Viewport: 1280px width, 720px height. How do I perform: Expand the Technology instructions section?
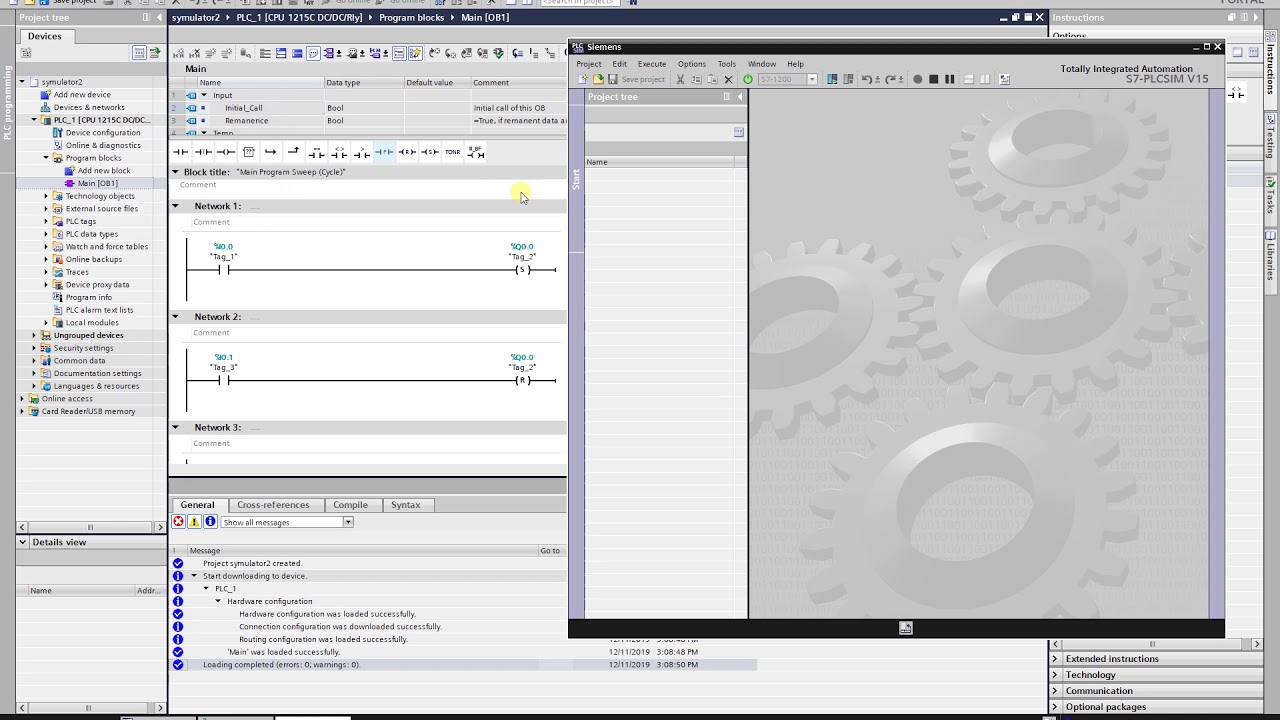coord(1055,675)
